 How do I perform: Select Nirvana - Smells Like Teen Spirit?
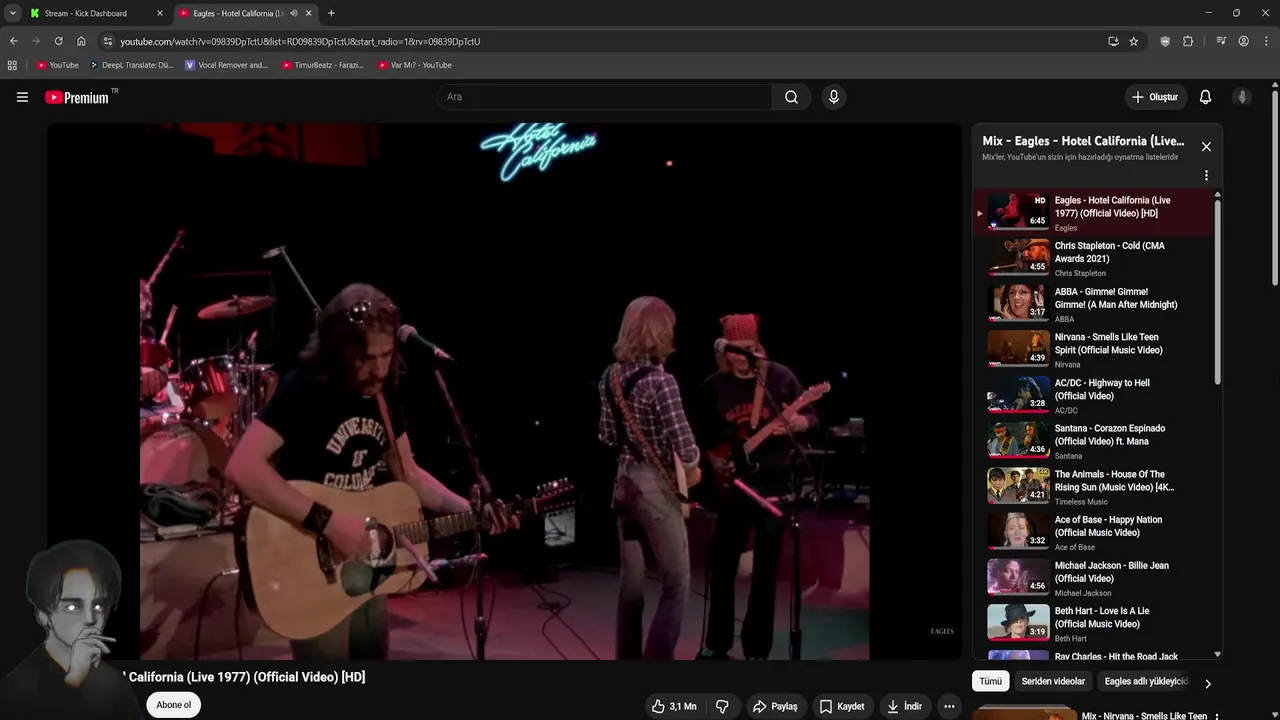1095,348
